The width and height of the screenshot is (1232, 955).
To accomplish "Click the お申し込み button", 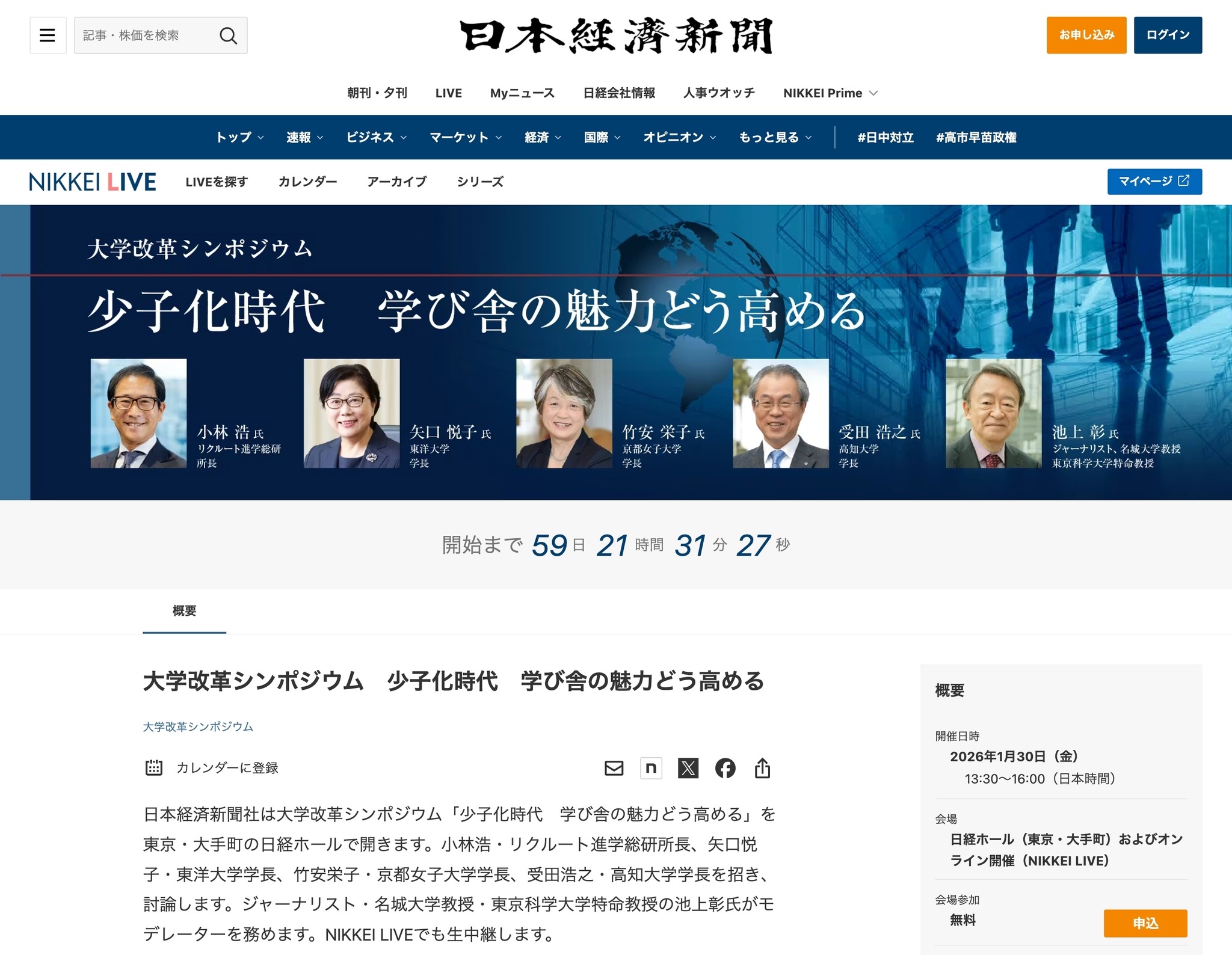I will pos(1086,35).
